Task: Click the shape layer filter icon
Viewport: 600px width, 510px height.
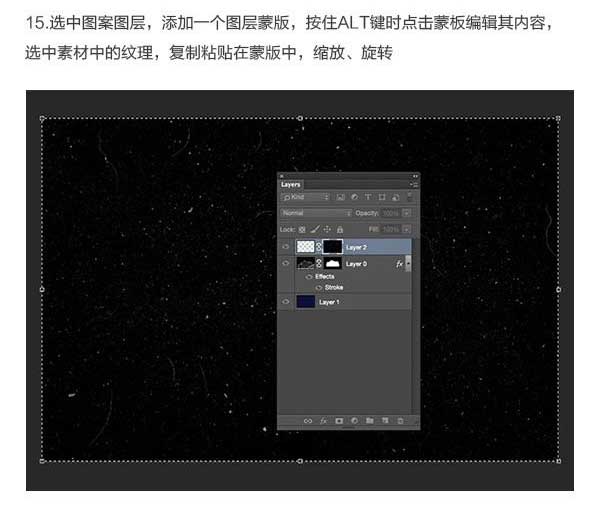Action: (382, 197)
